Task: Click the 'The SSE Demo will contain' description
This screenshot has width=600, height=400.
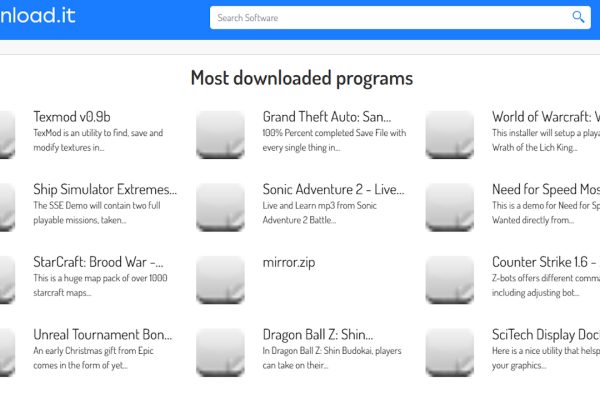Action: [x=97, y=213]
